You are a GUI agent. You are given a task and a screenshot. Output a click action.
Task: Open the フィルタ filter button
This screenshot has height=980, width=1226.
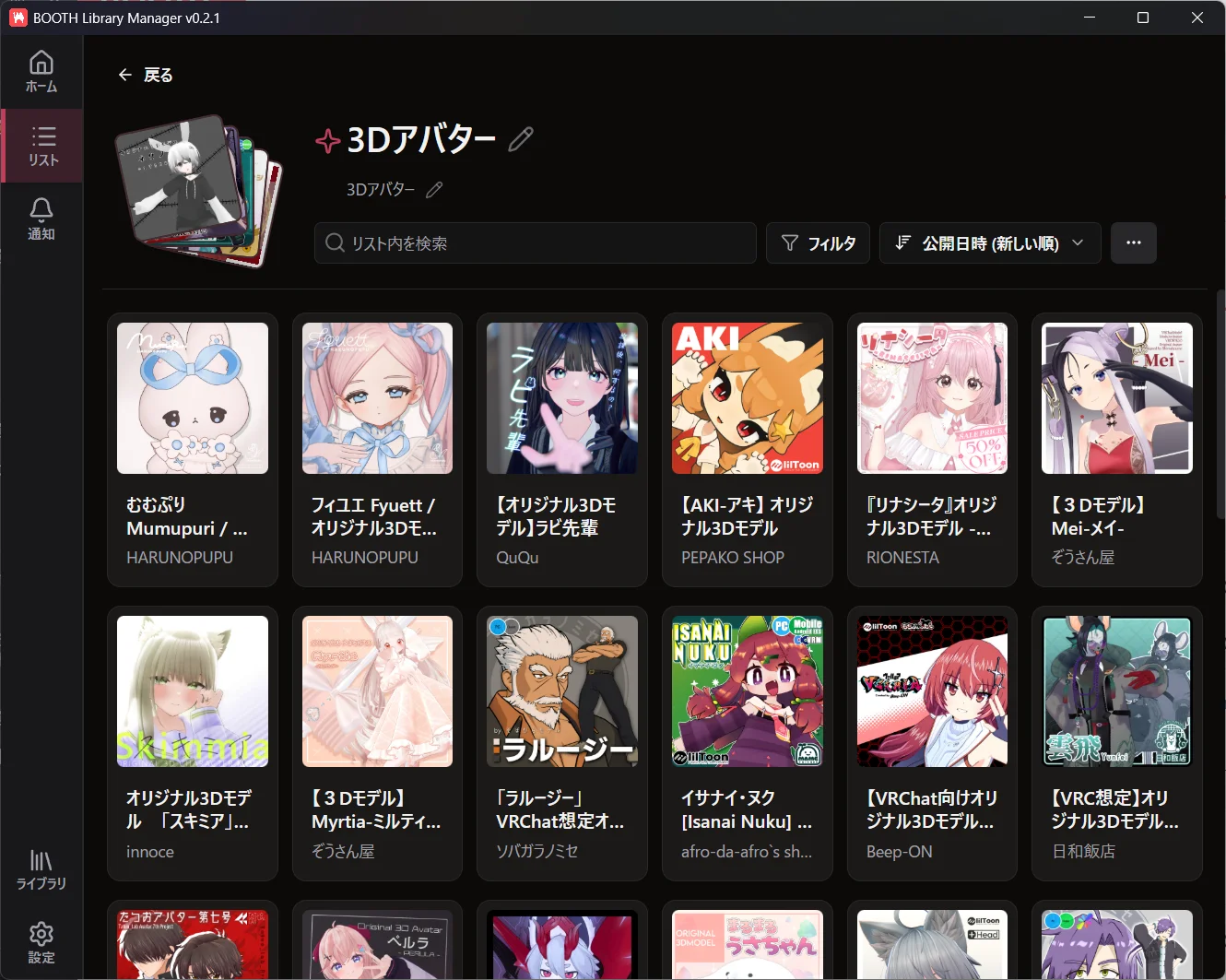[818, 243]
